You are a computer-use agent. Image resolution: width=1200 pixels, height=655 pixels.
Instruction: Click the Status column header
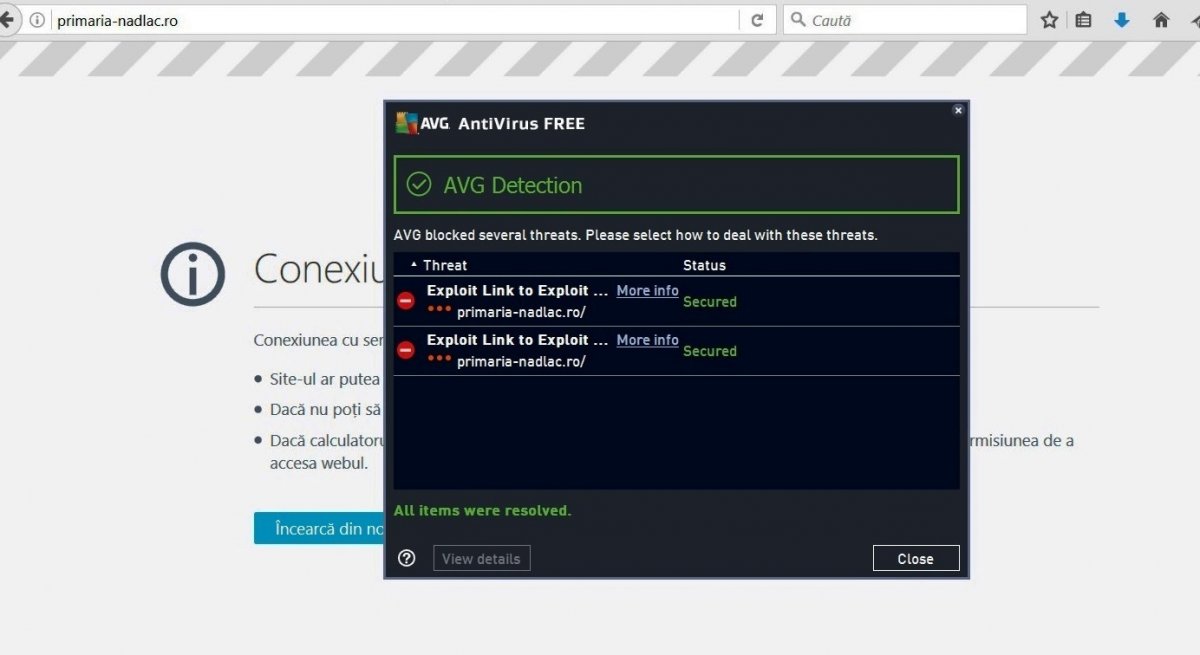[704, 265]
